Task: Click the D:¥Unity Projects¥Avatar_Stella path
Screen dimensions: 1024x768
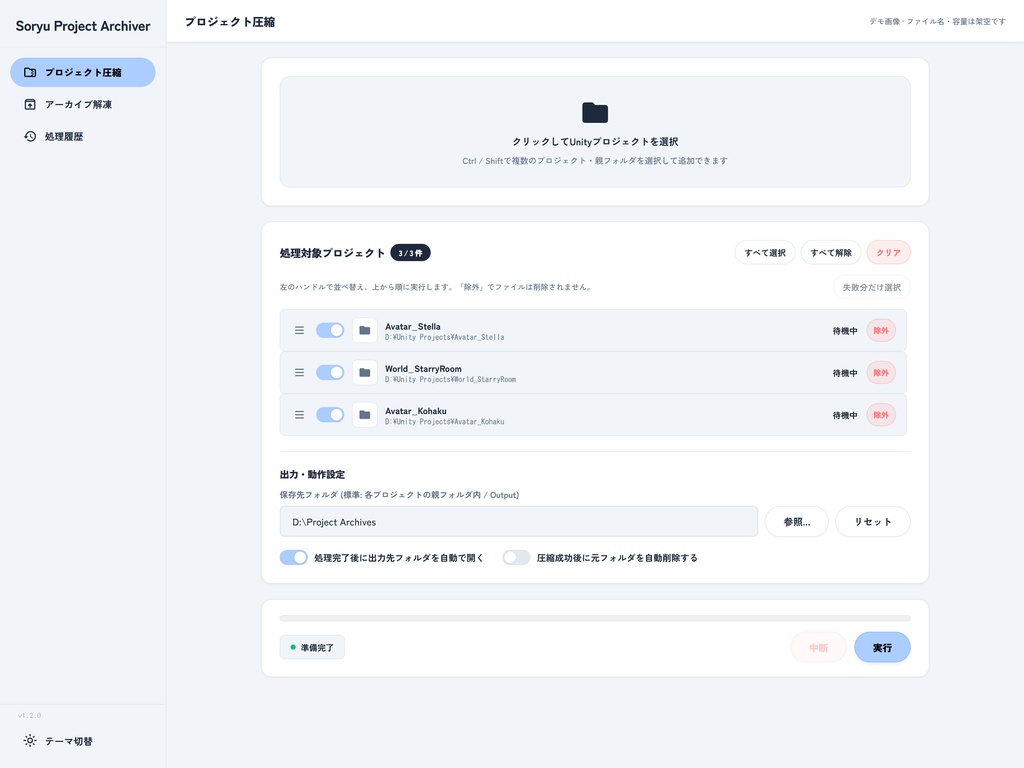Action: point(444,338)
